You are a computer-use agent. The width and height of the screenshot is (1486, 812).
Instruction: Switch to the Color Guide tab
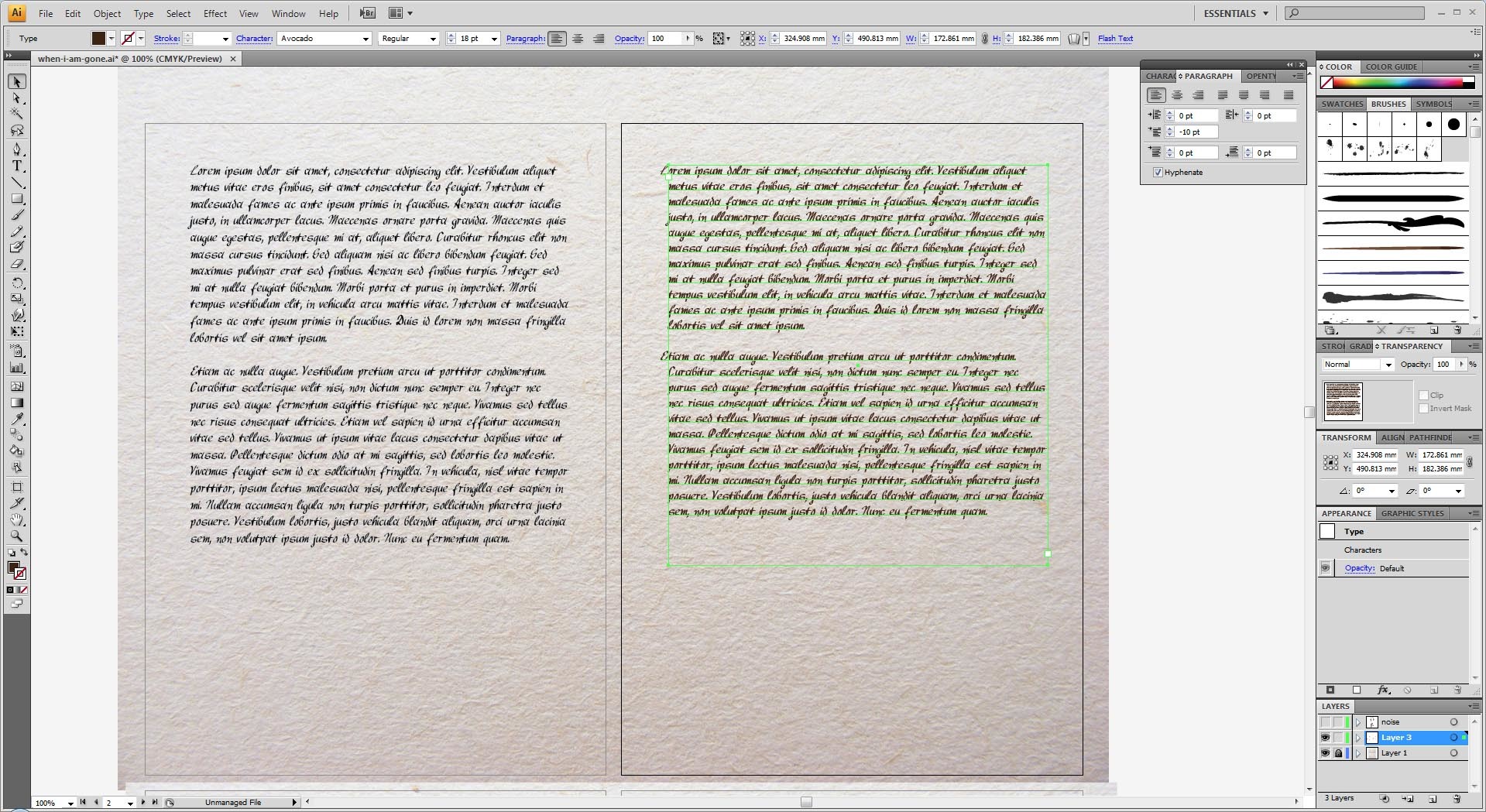[1391, 67]
